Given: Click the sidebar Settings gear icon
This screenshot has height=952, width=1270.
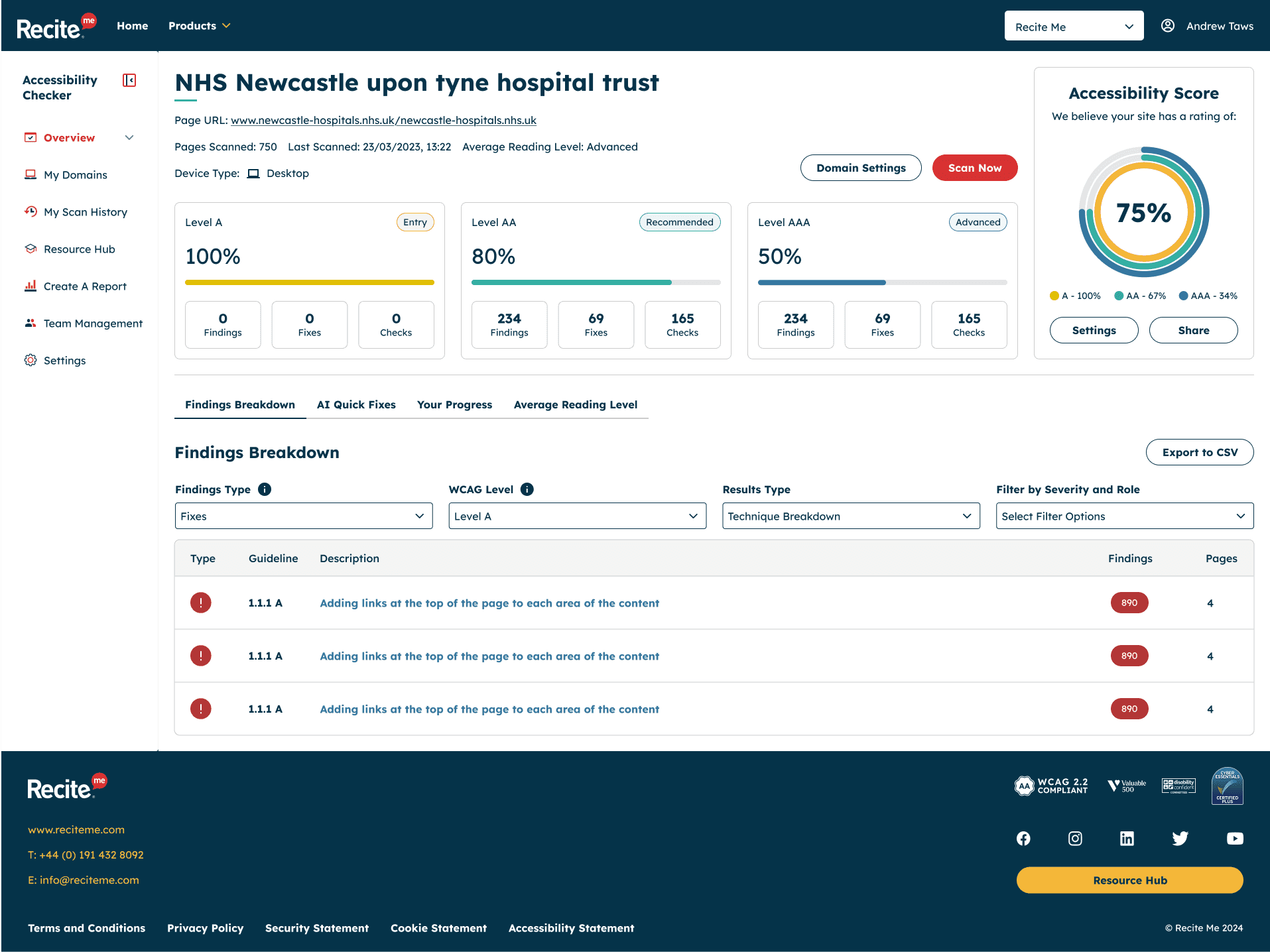Looking at the screenshot, I should [31, 360].
